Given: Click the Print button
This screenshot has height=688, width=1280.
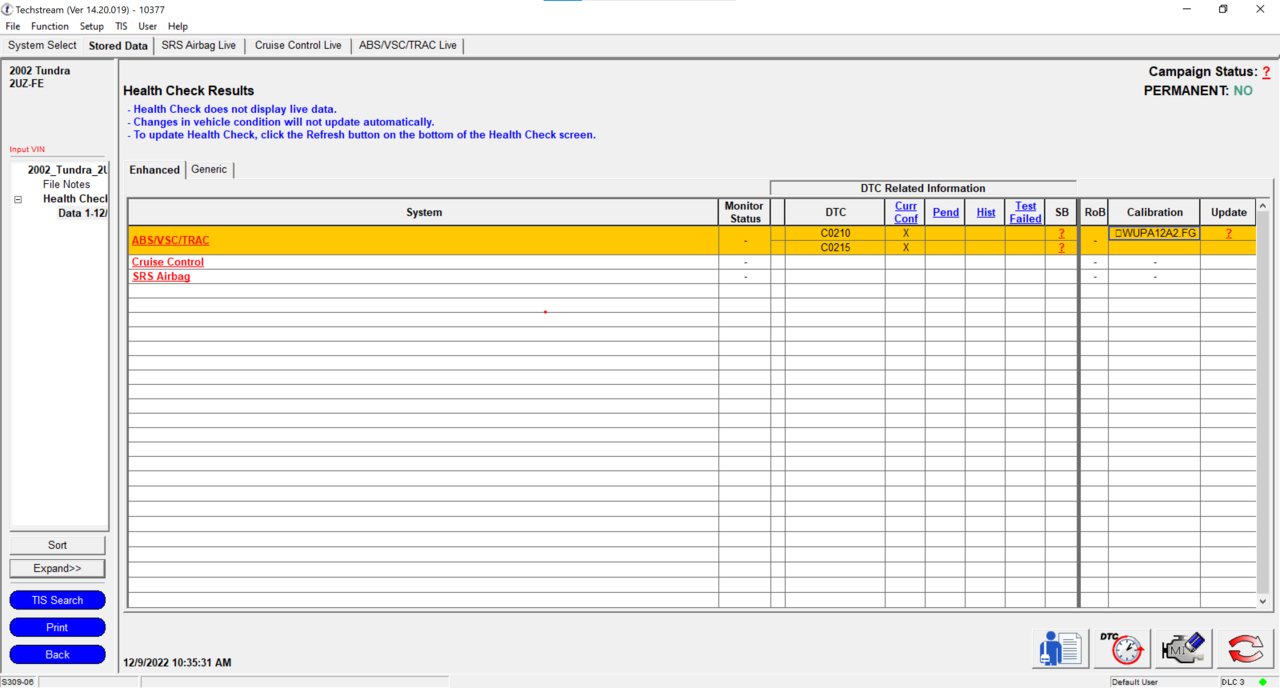Looking at the screenshot, I should point(57,627).
